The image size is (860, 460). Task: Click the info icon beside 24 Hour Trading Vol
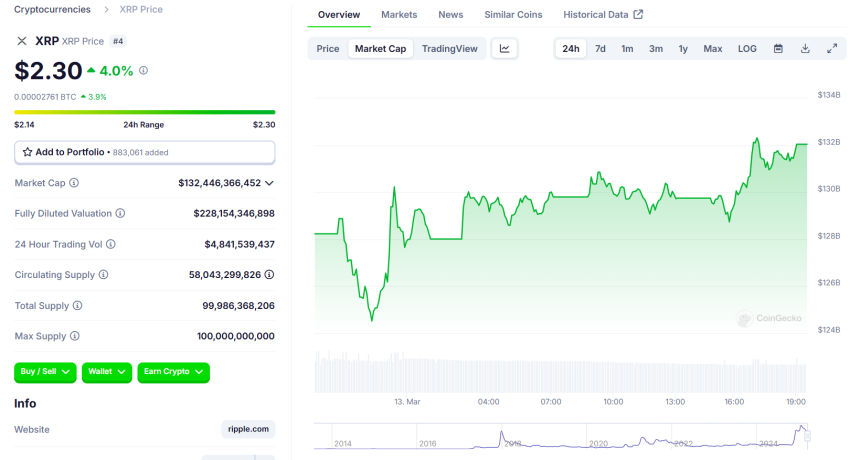[x=111, y=244]
